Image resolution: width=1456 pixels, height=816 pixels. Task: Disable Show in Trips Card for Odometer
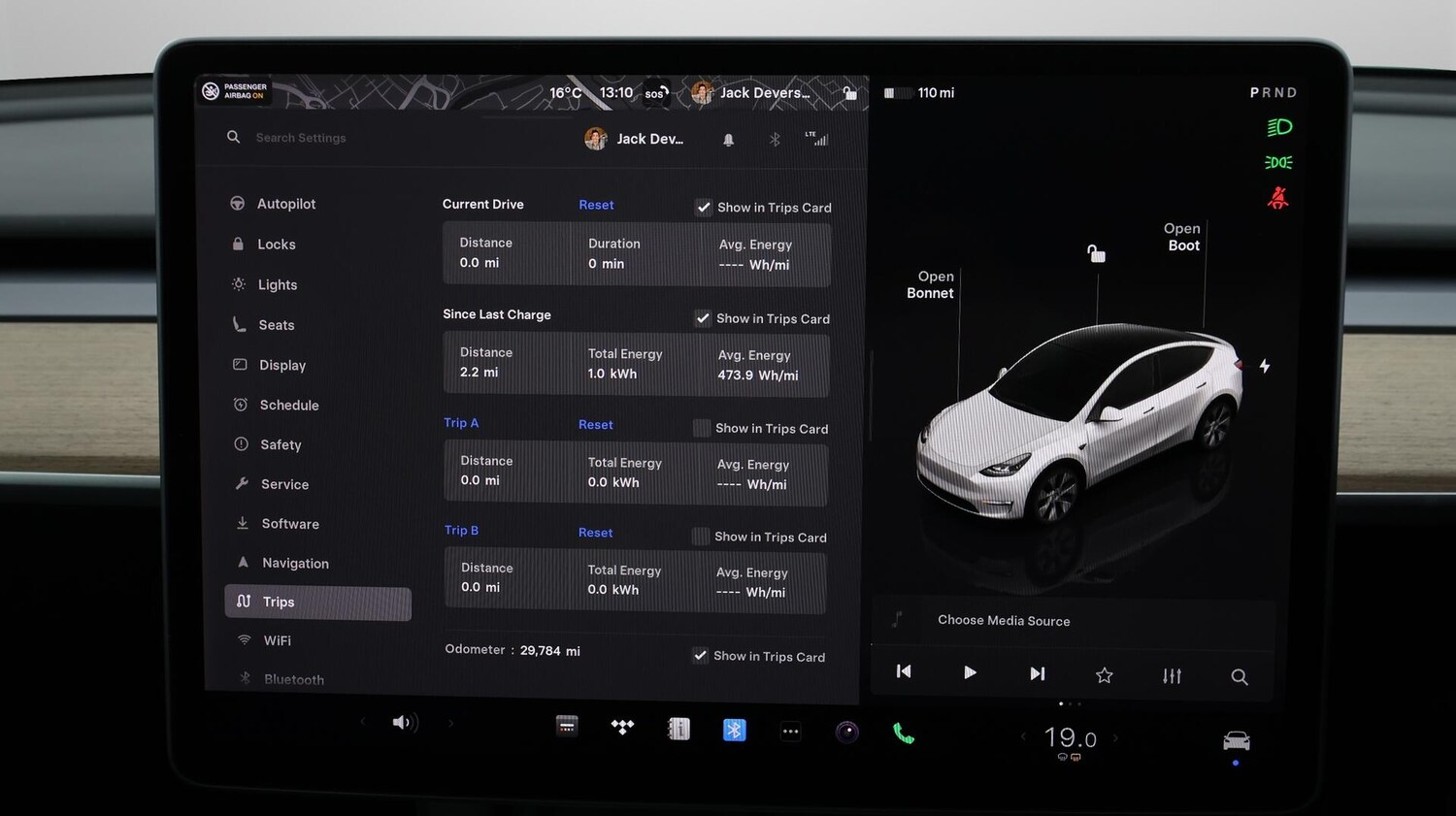point(700,655)
